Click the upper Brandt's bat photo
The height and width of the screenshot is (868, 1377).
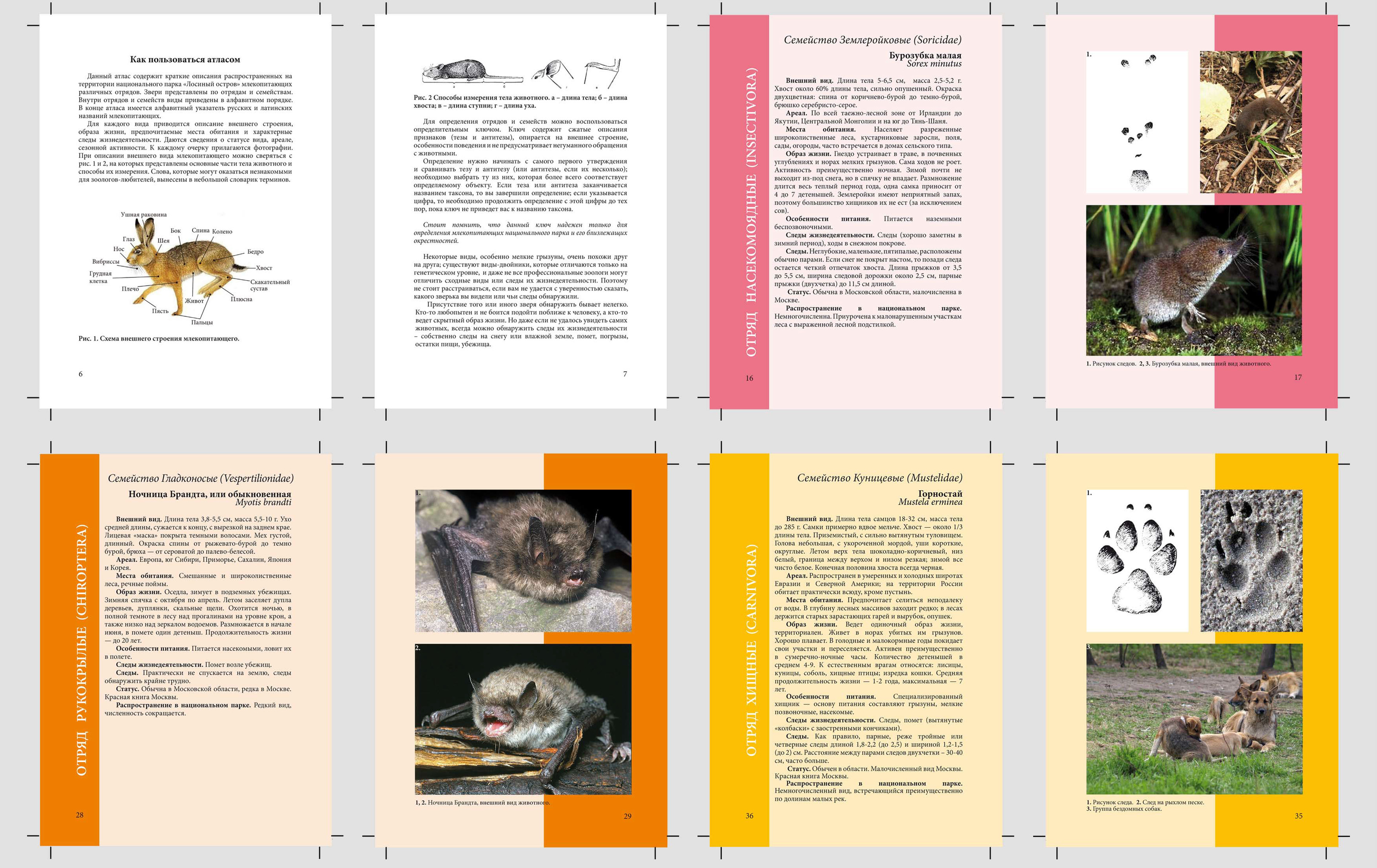coord(523,560)
